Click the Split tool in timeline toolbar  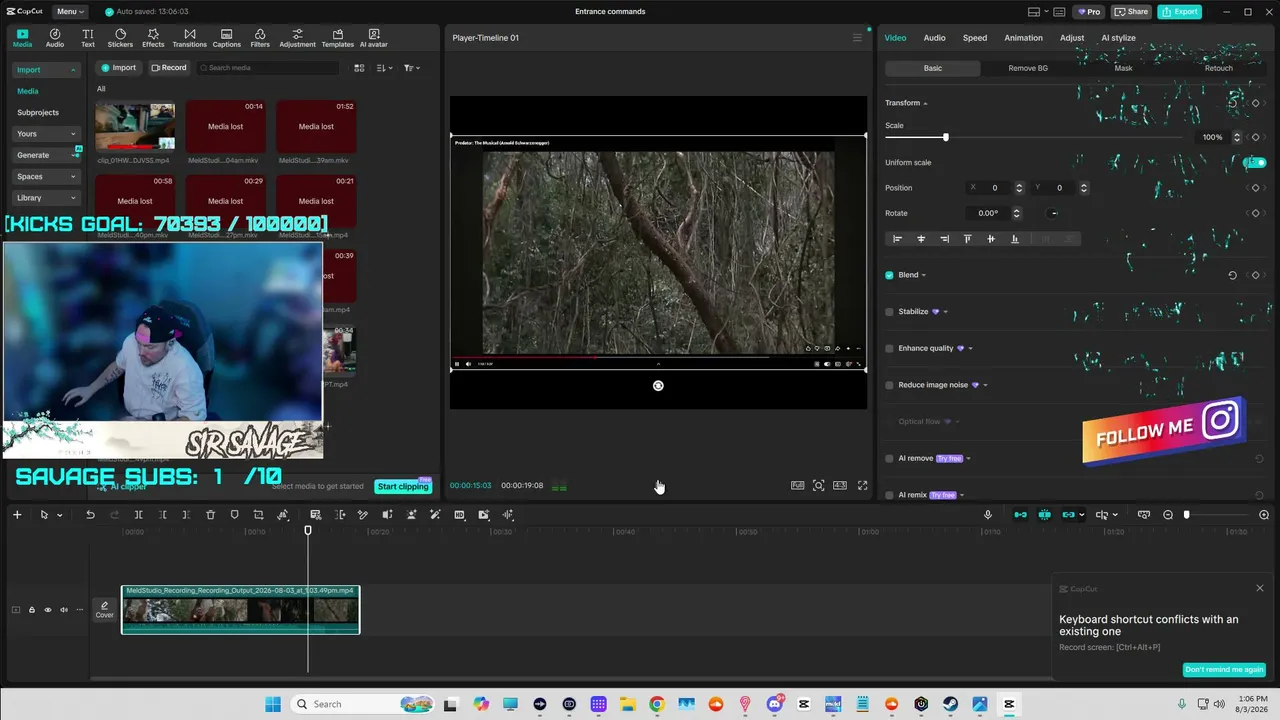138,515
